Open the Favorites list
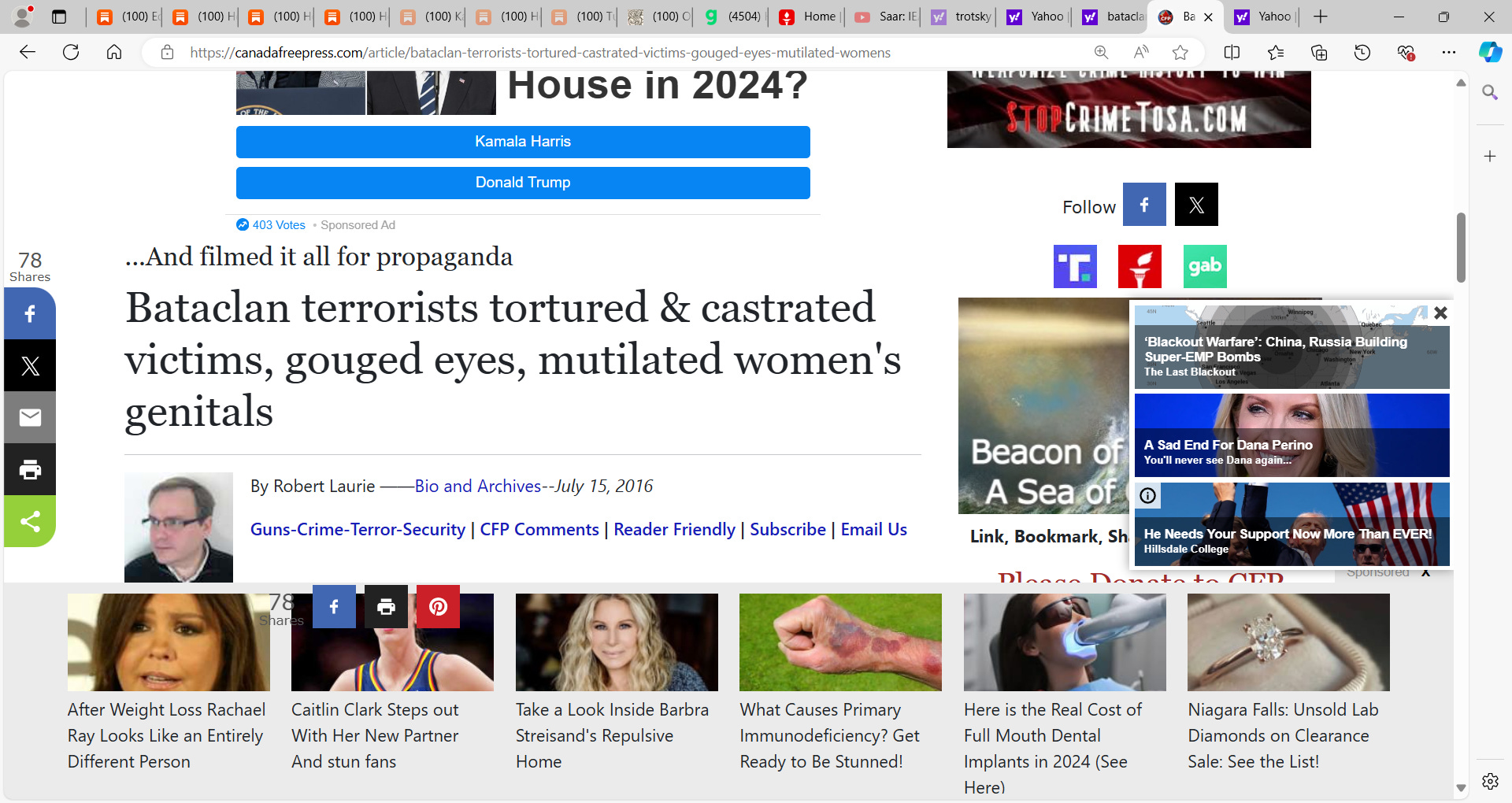Image resolution: width=1512 pixels, height=803 pixels. (1276, 53)
